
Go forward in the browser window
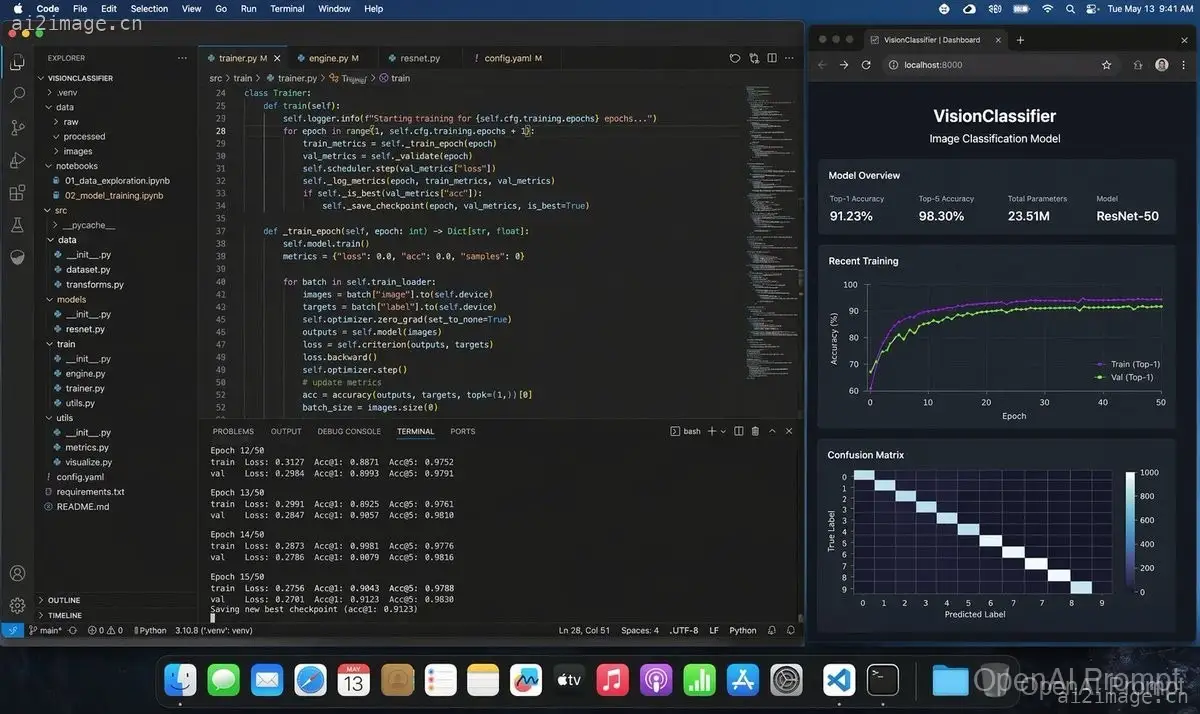tap(844, 65)
